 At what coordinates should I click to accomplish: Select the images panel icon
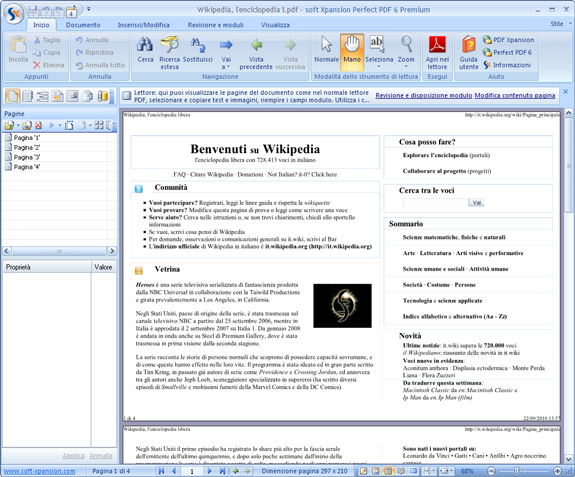(73, 96)
